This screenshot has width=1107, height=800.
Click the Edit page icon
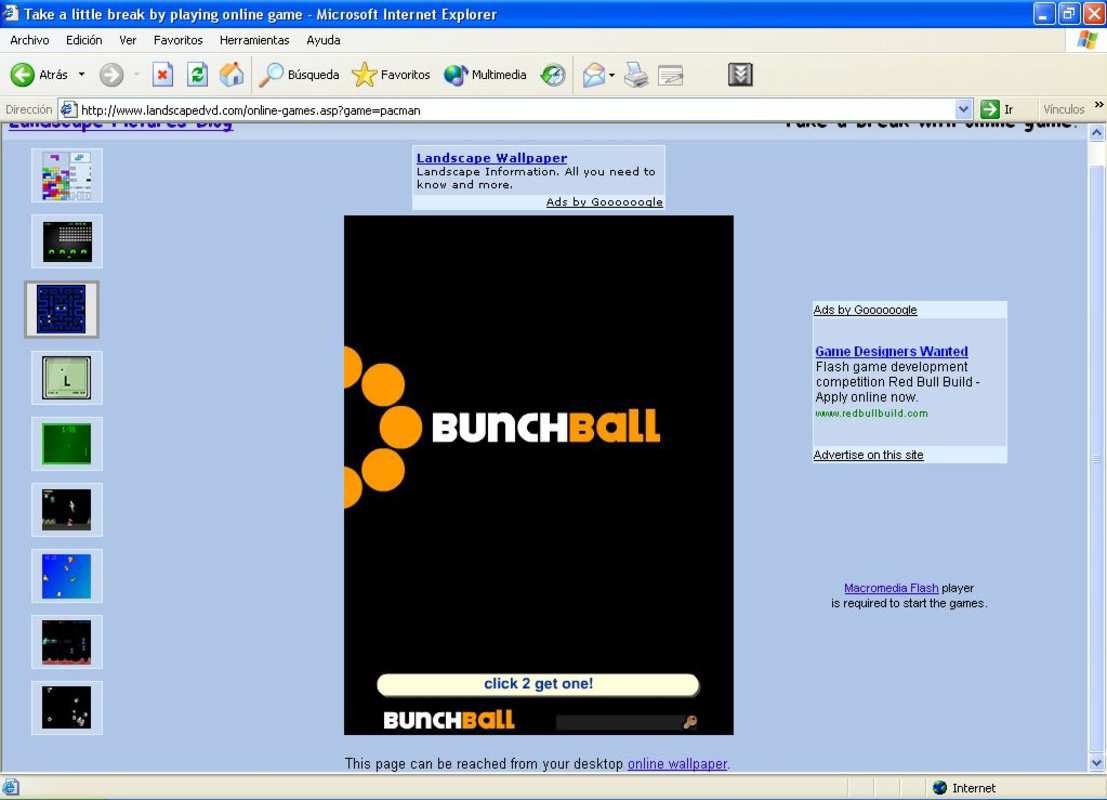pos(671,74)
